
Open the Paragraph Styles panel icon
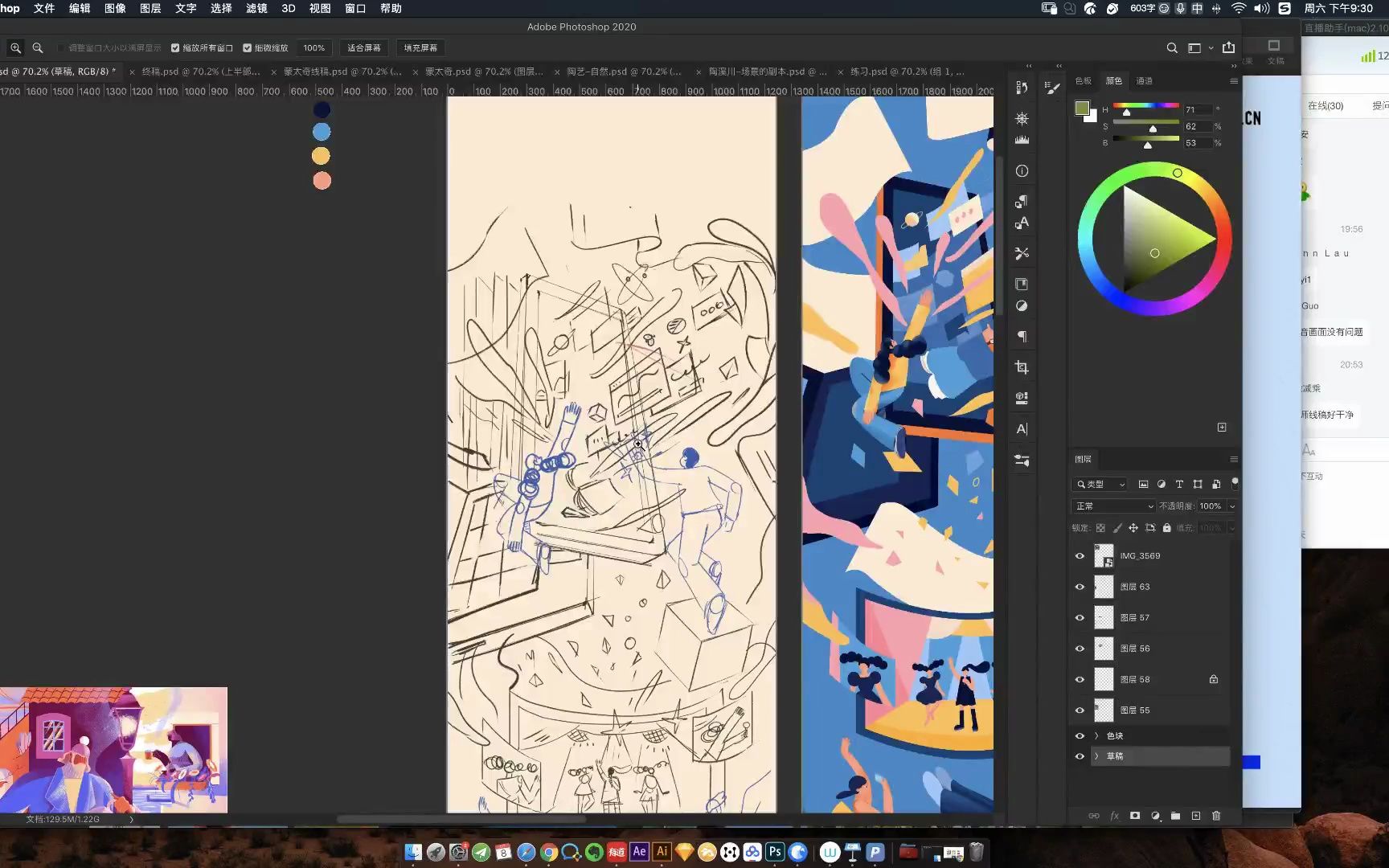(x=1022, y=201)
